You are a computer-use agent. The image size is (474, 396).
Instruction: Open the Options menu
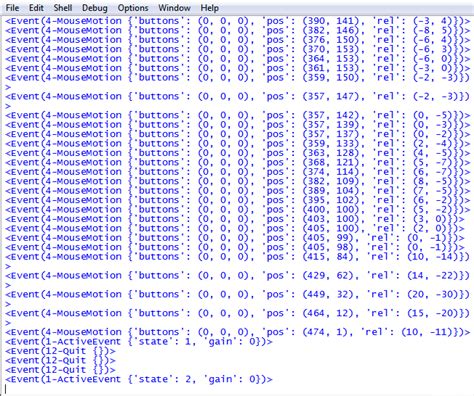[133, 8]
